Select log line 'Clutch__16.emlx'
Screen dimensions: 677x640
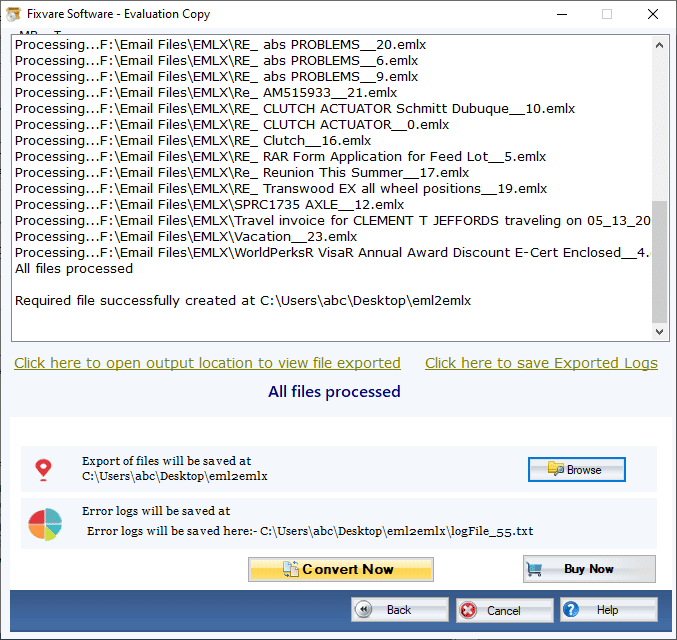tap(193, 140)
